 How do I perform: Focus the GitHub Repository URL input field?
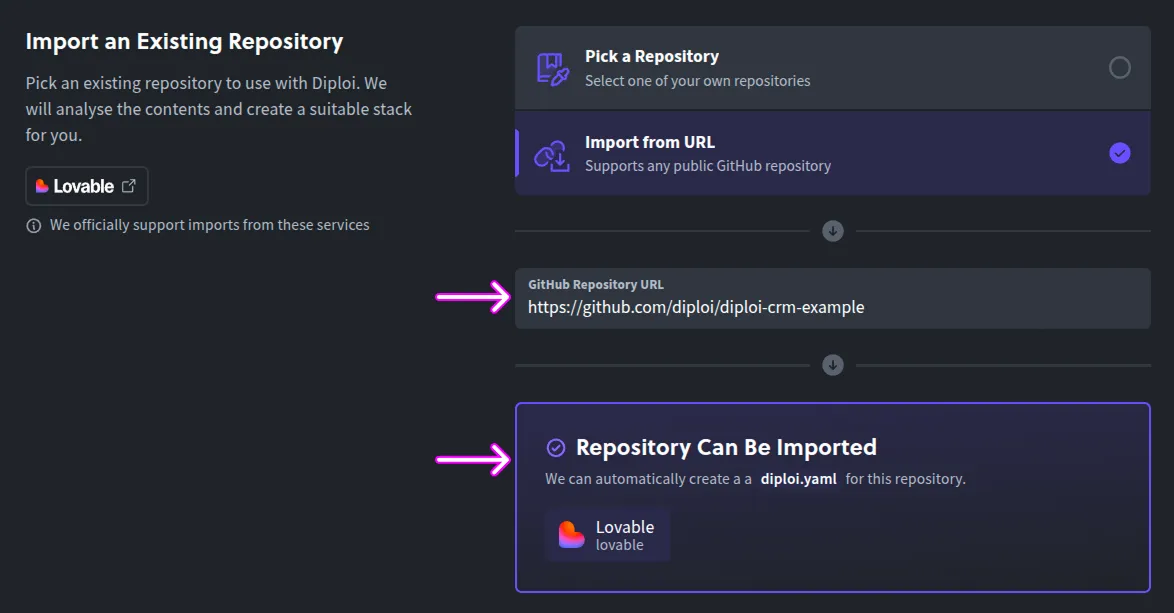coord(832,307)
